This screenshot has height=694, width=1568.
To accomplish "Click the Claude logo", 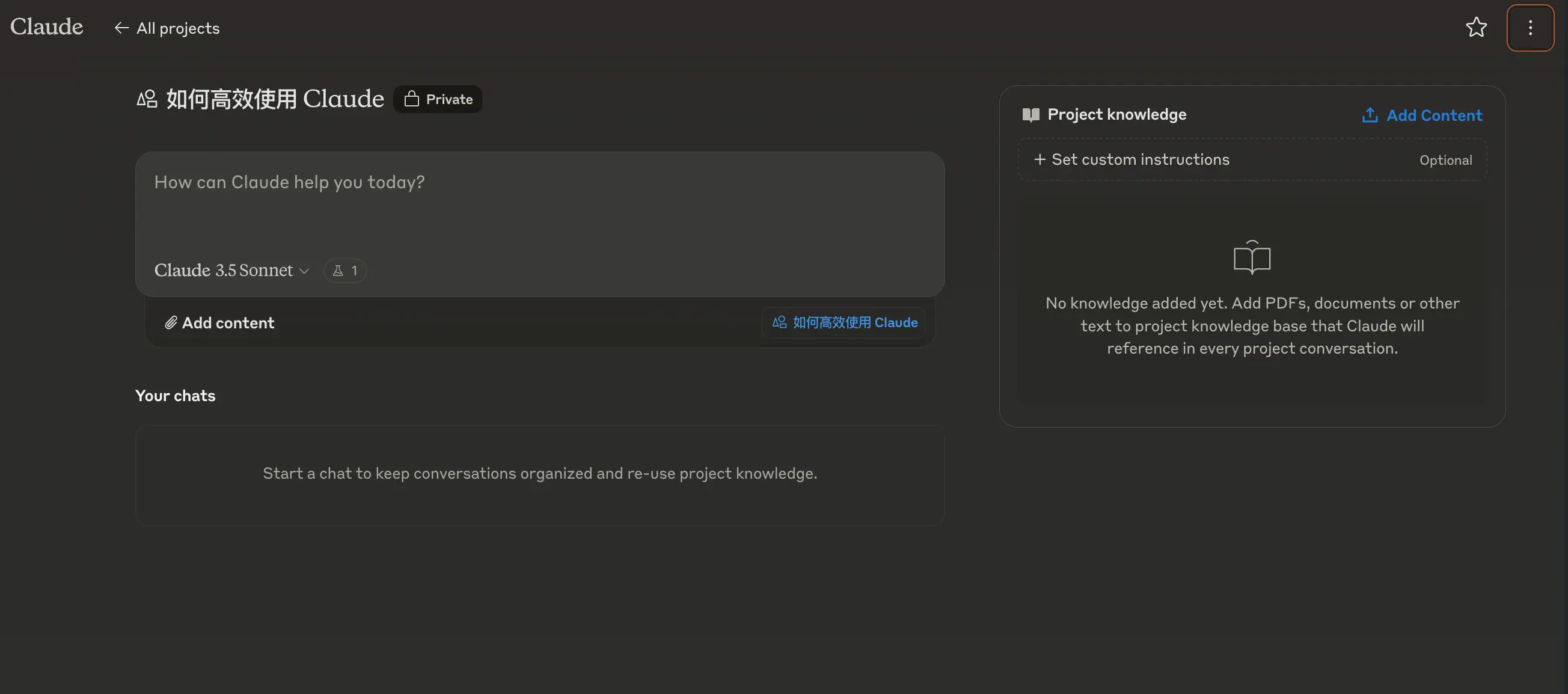I will pyautogui.click(x=47, y=27).
